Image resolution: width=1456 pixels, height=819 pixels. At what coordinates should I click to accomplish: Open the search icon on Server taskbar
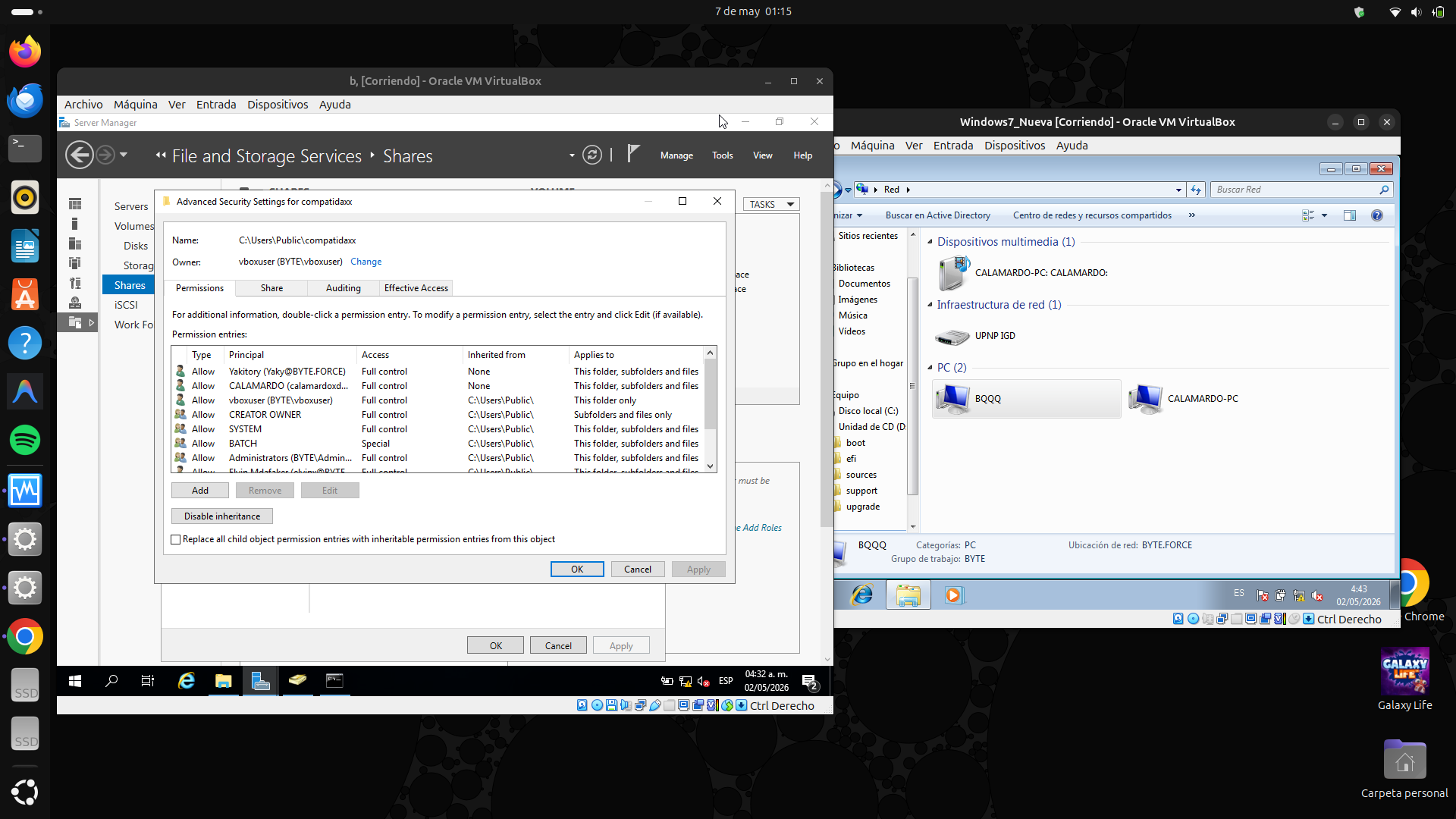point(111,681)
